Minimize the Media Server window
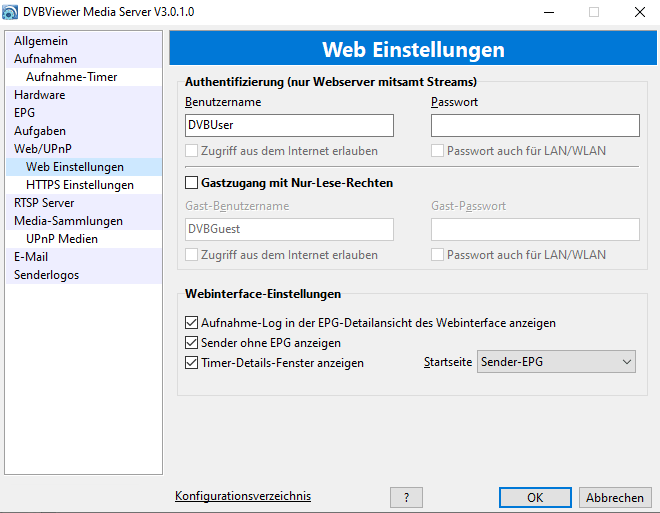 (x=549, y=12)
